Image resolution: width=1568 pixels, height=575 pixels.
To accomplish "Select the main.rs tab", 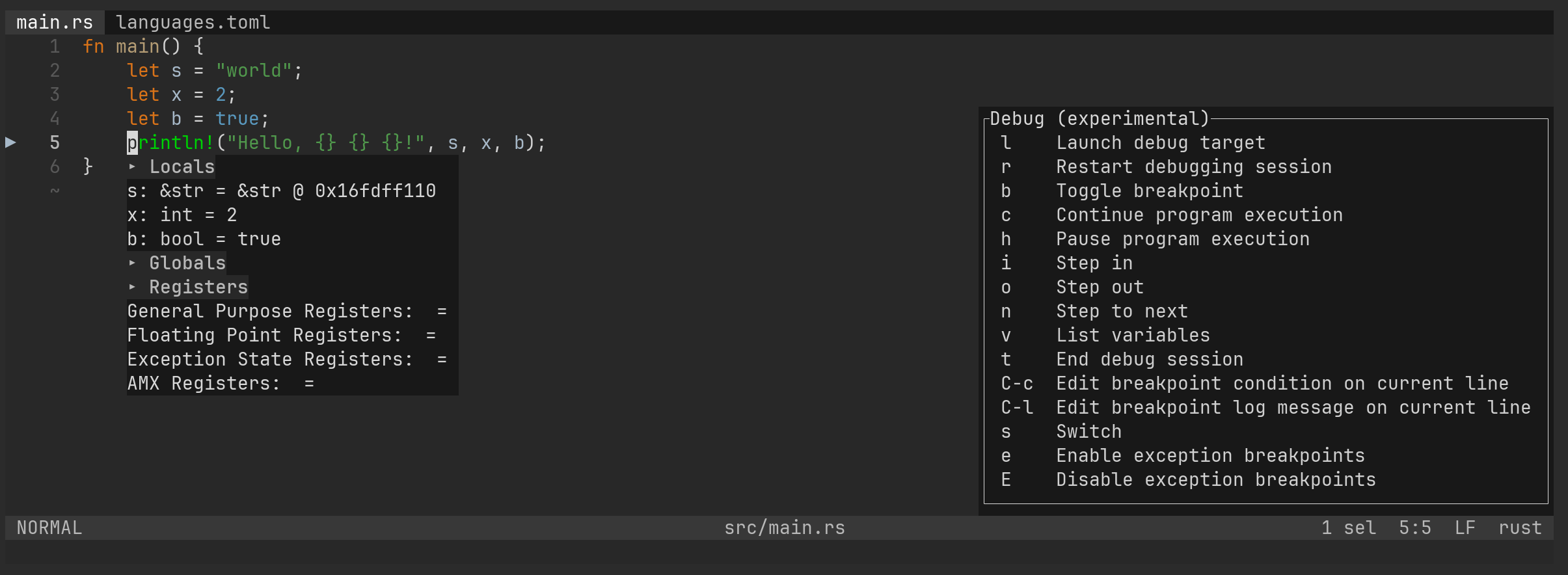I will pos(55,21).
